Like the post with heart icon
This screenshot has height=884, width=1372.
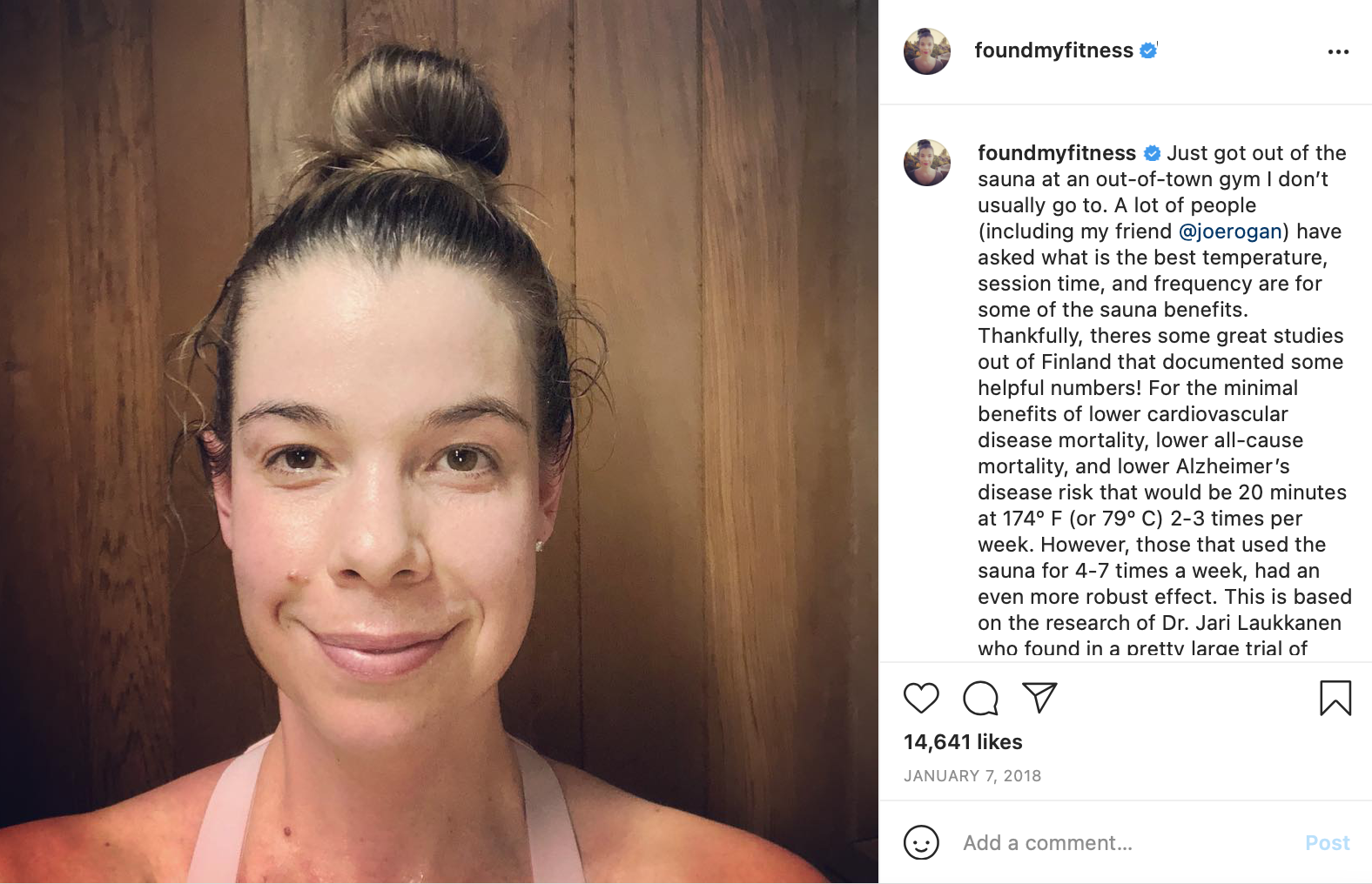pyautogui.click(x=921, y=698)
